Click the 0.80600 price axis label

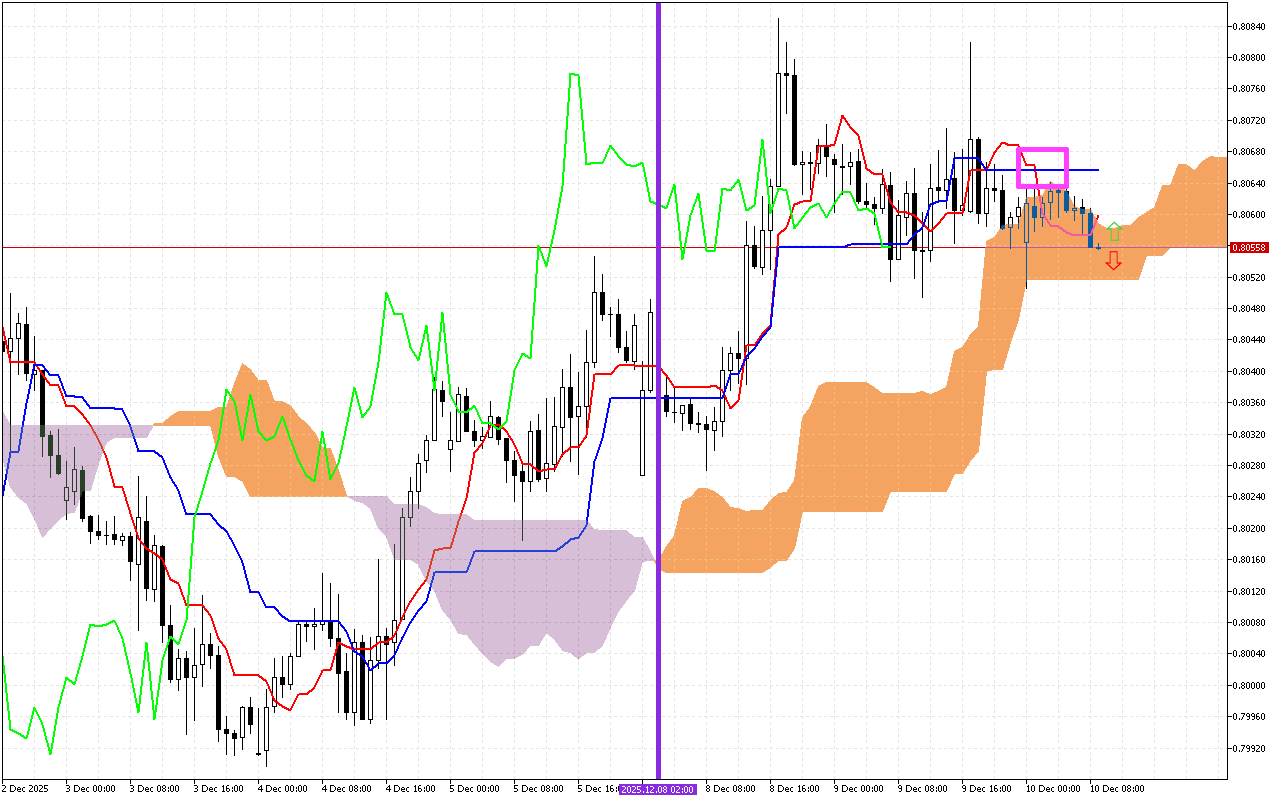point(1249,214)
